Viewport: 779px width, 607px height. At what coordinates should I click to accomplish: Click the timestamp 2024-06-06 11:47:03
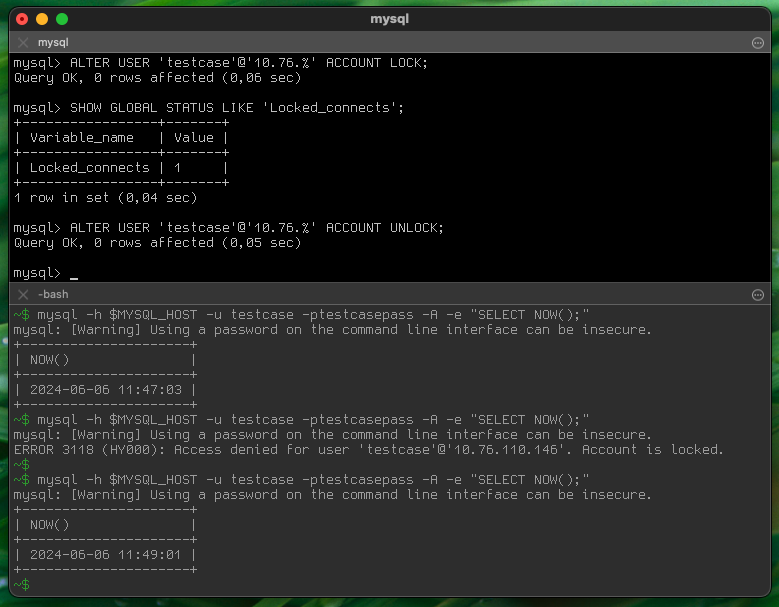click(106, 390)
